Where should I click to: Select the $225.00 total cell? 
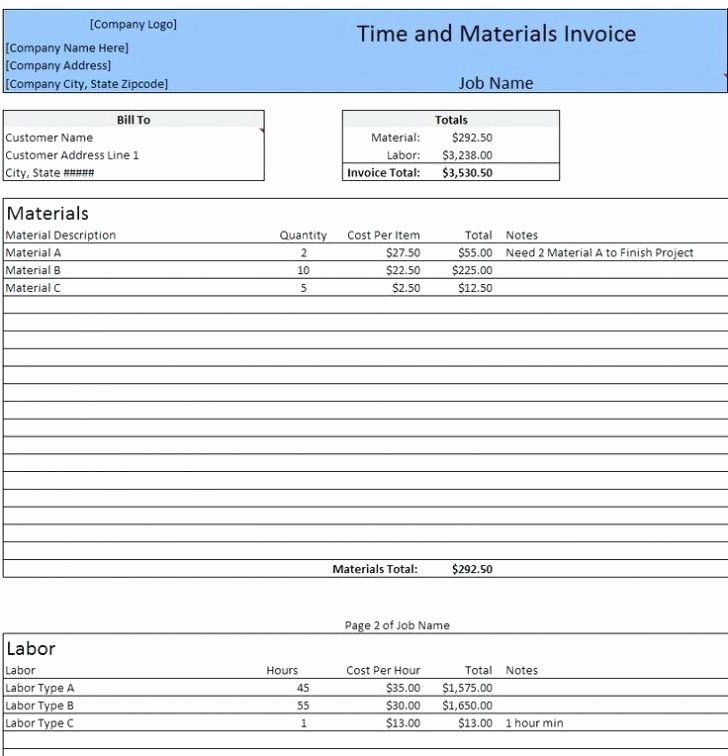click(x=472, y=270)
